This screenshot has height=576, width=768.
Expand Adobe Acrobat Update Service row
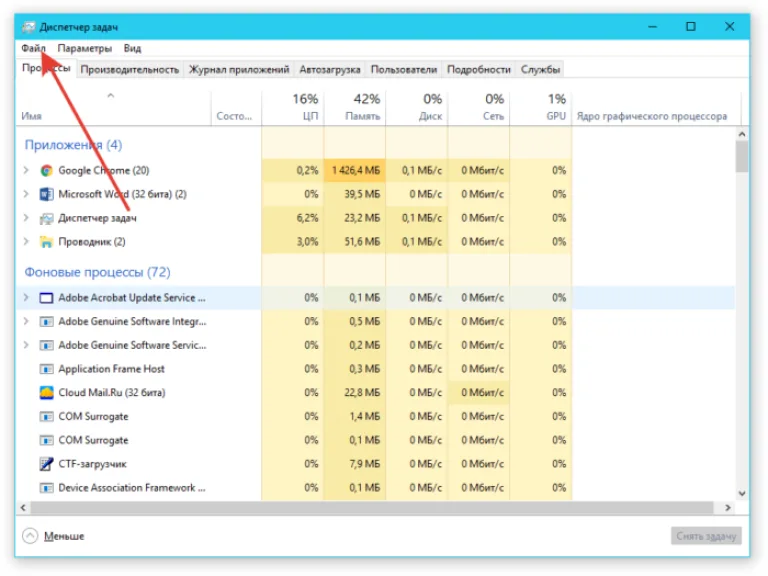coord(26,298)
